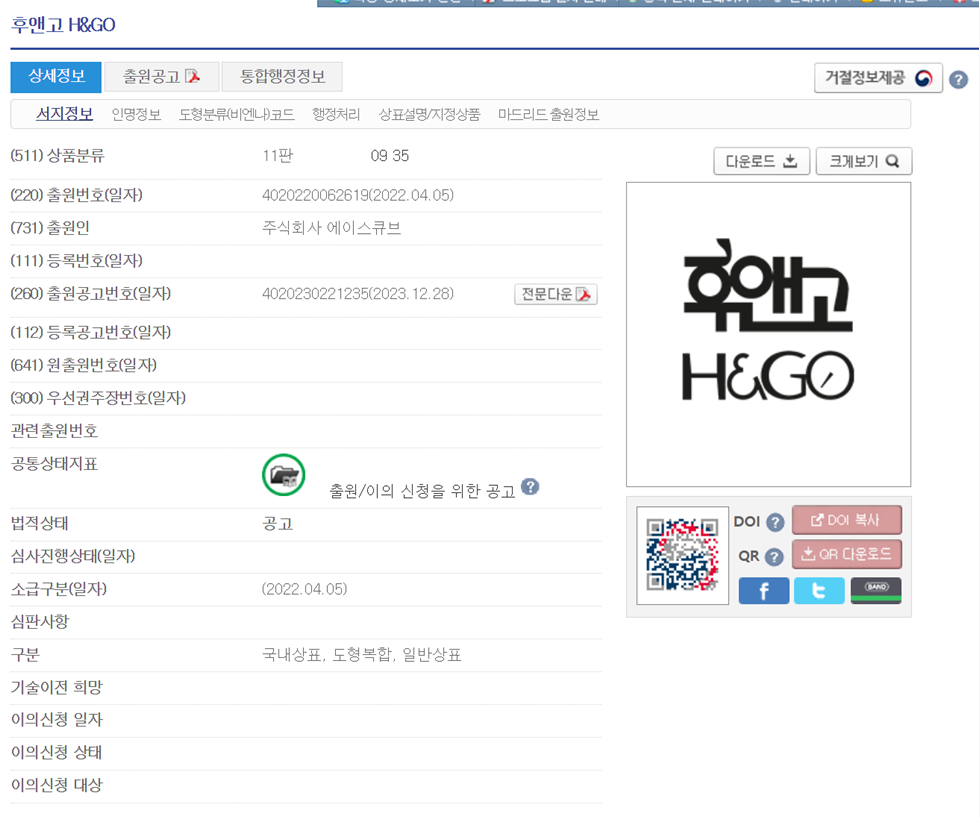
Task: Click the class codes 09 35
Action: (x=390, y=156)
